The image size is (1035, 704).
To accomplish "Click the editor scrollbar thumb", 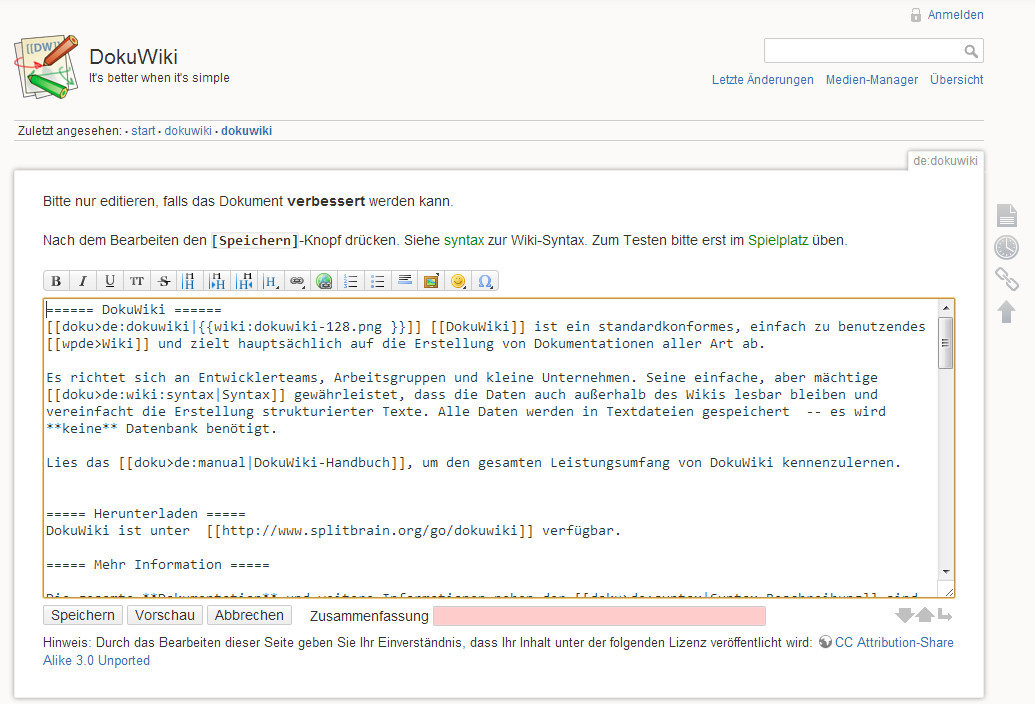I will click(946, 342).
